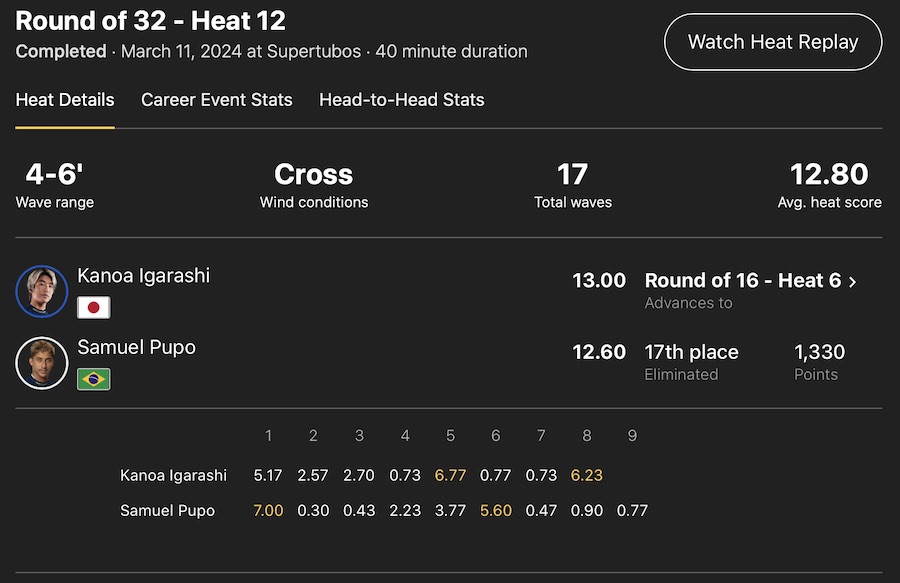Expand the Round of 16 chevron arrow

pyautogui.click(x=853, y=282)
